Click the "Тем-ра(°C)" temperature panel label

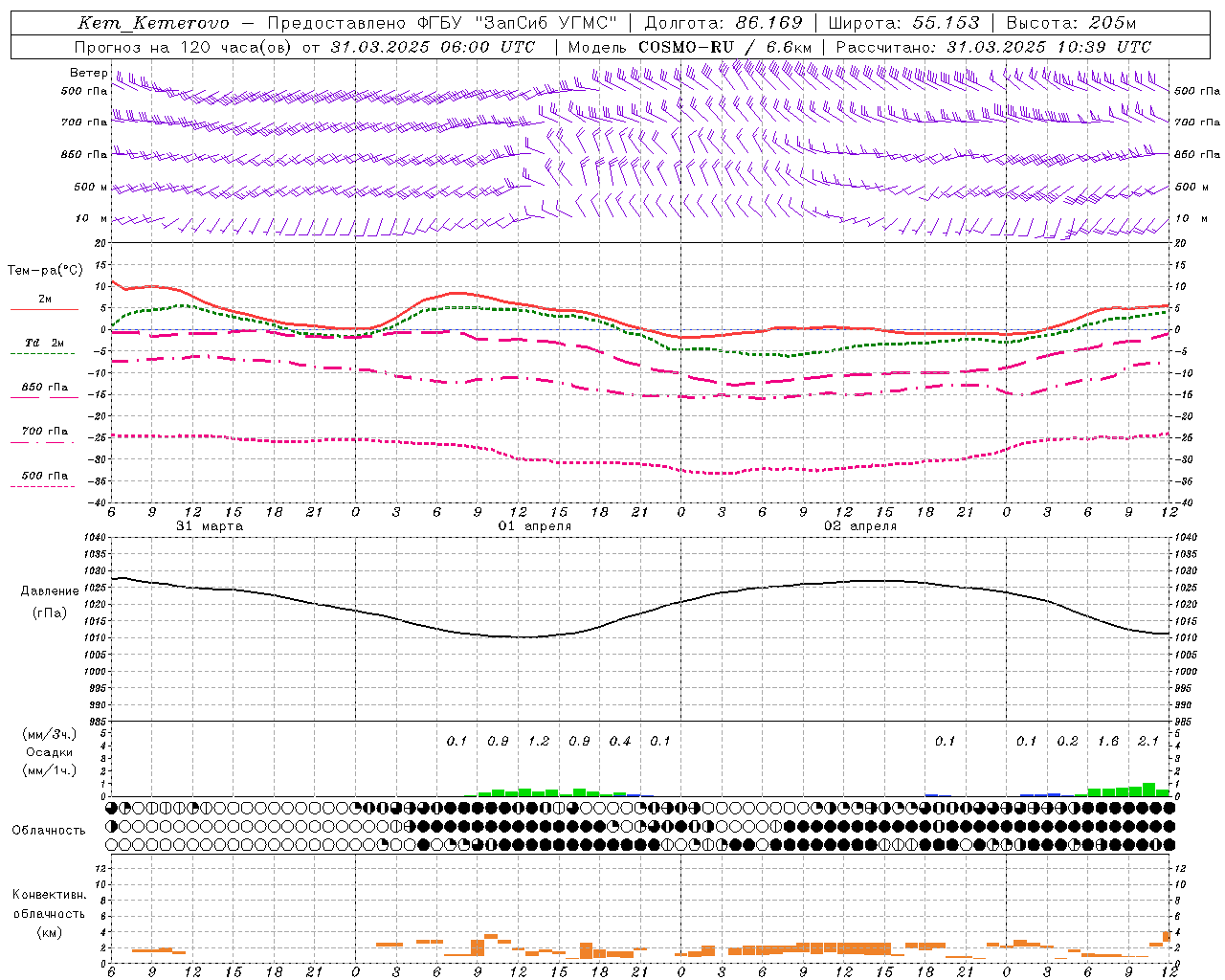tap(45, 271)
